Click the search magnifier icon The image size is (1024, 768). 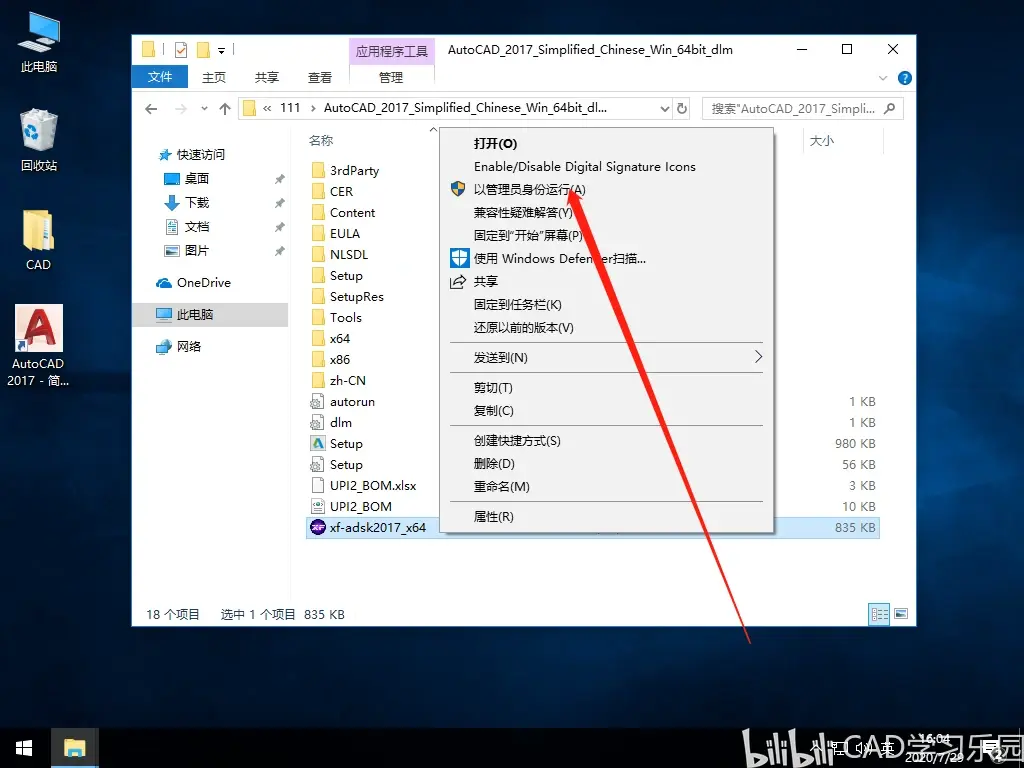pos(889,108)
